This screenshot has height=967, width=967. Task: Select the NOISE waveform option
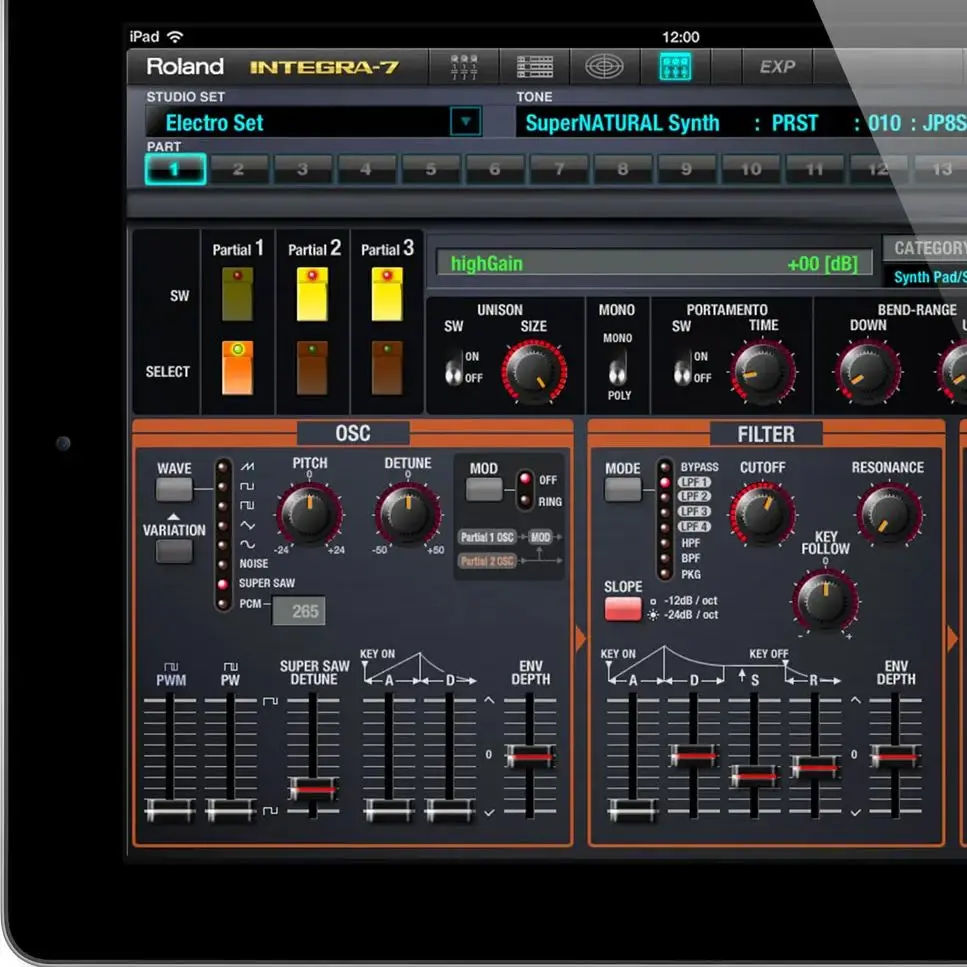pos(253,564)
